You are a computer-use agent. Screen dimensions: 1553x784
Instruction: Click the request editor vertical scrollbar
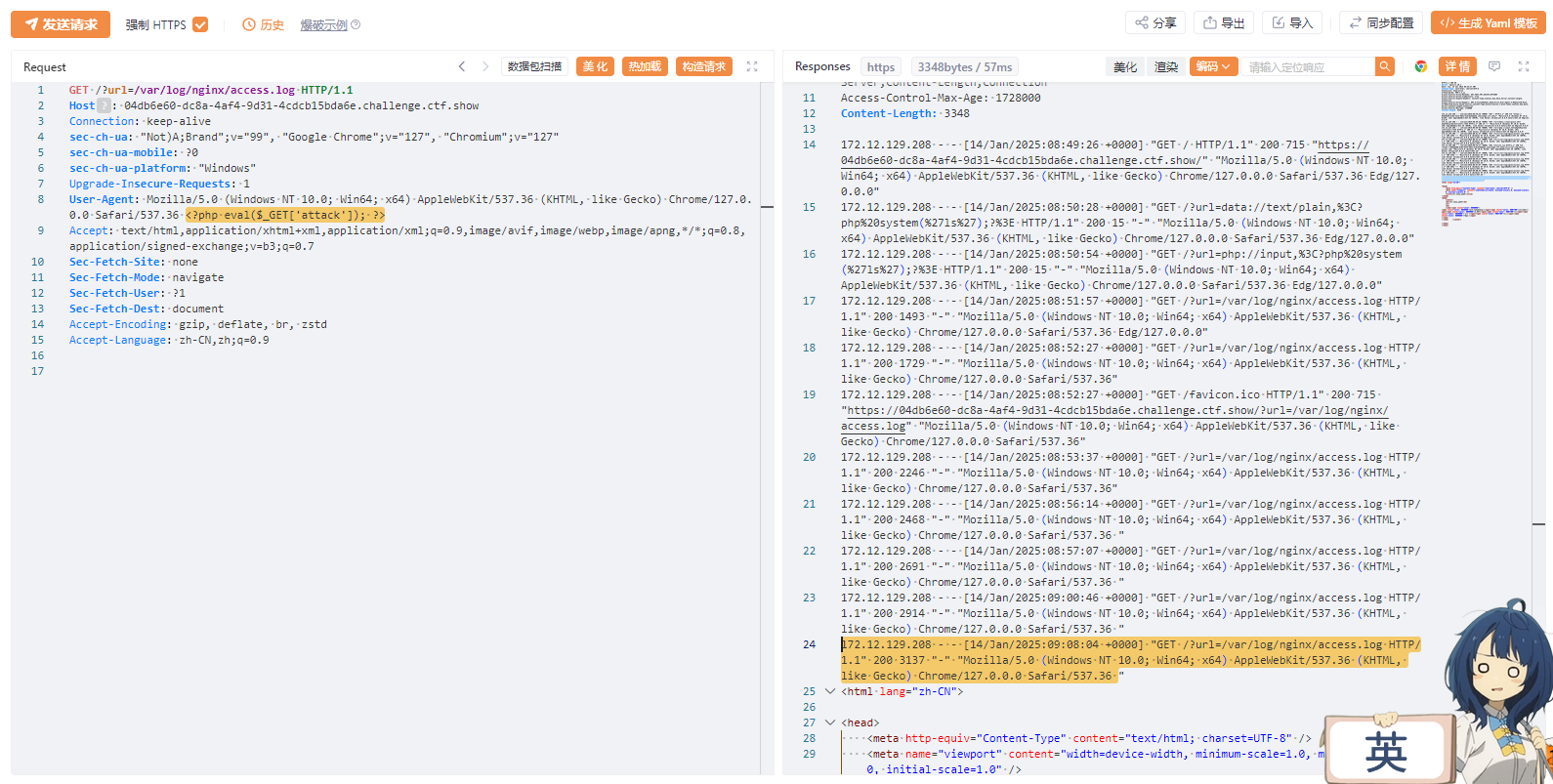point(767,428)
